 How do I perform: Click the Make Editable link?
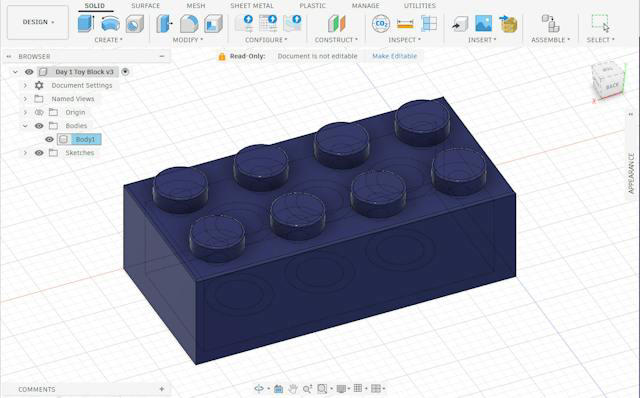(x=394, y=56)
